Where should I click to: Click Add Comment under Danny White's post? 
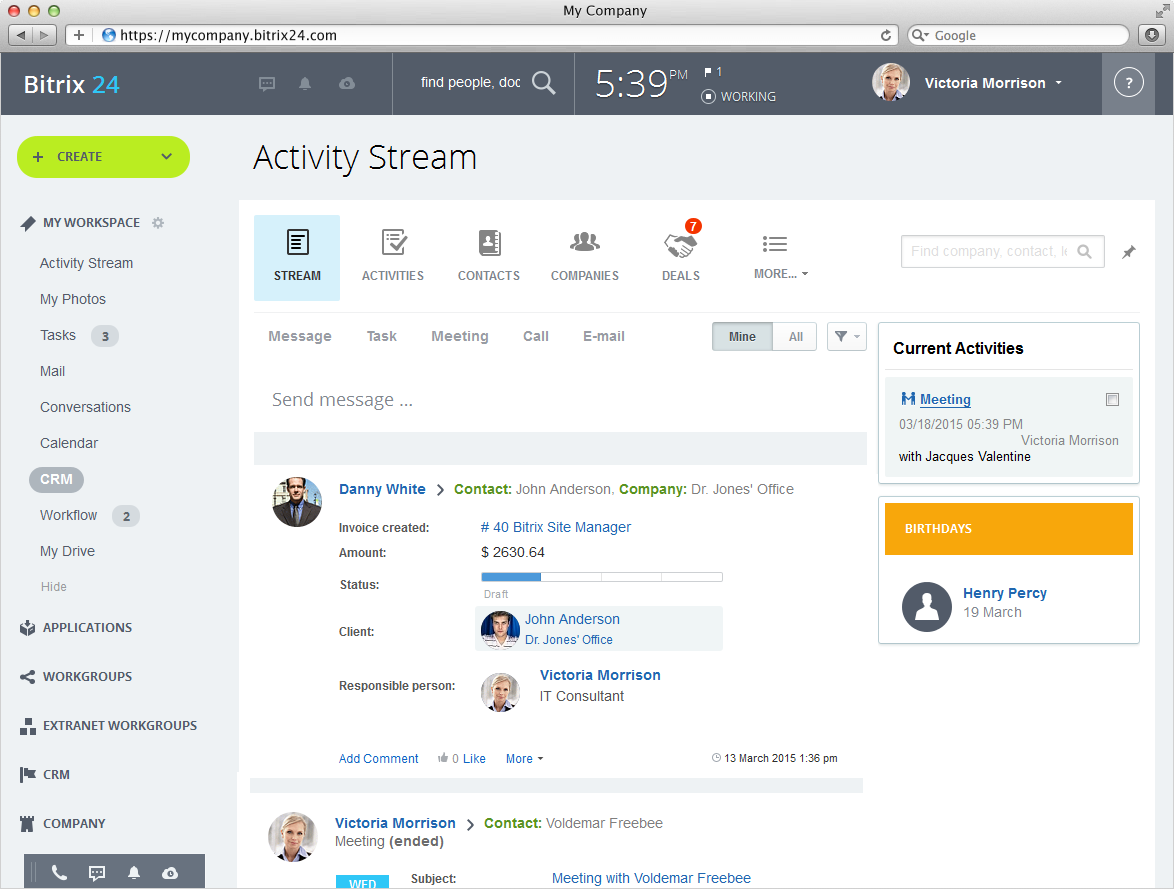click(x=378, y=758)
